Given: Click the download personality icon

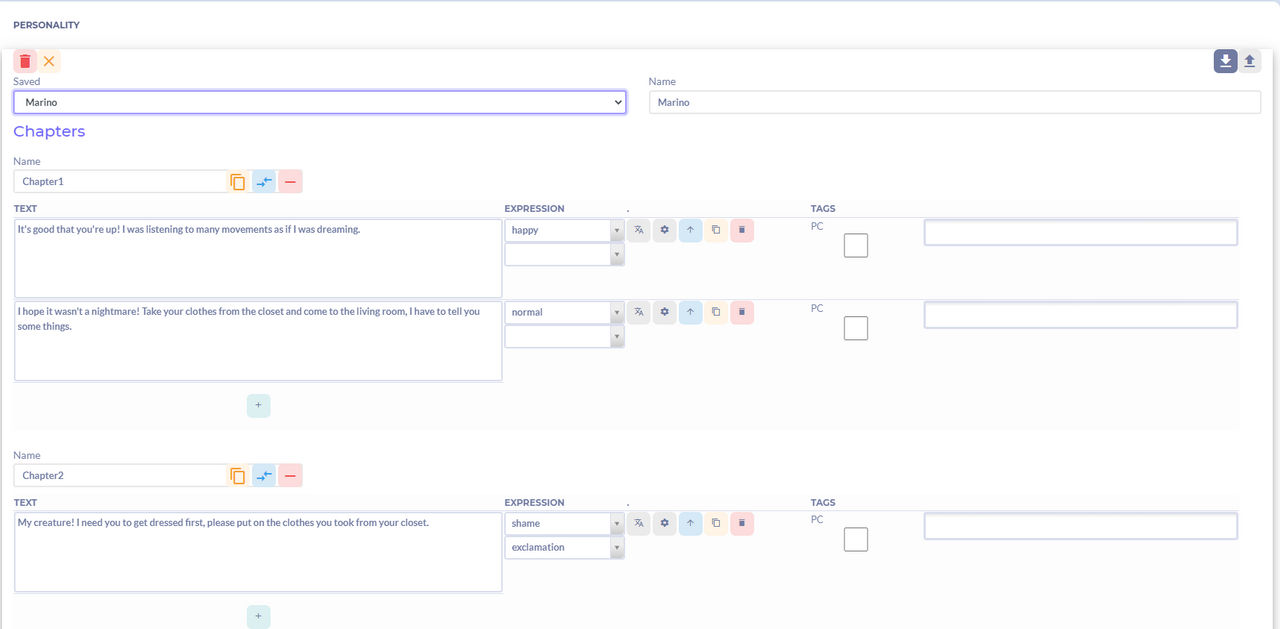Looking at the screenshot, I should (x=1225, y=61).
